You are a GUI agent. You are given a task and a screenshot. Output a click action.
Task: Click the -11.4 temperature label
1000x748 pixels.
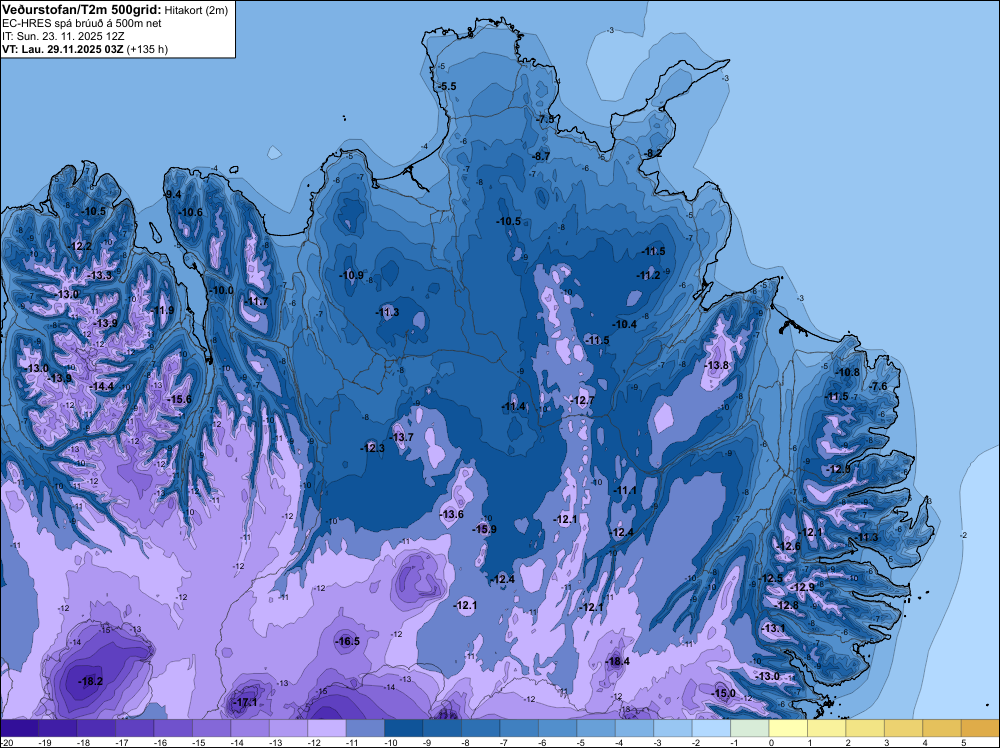point(513,406)
